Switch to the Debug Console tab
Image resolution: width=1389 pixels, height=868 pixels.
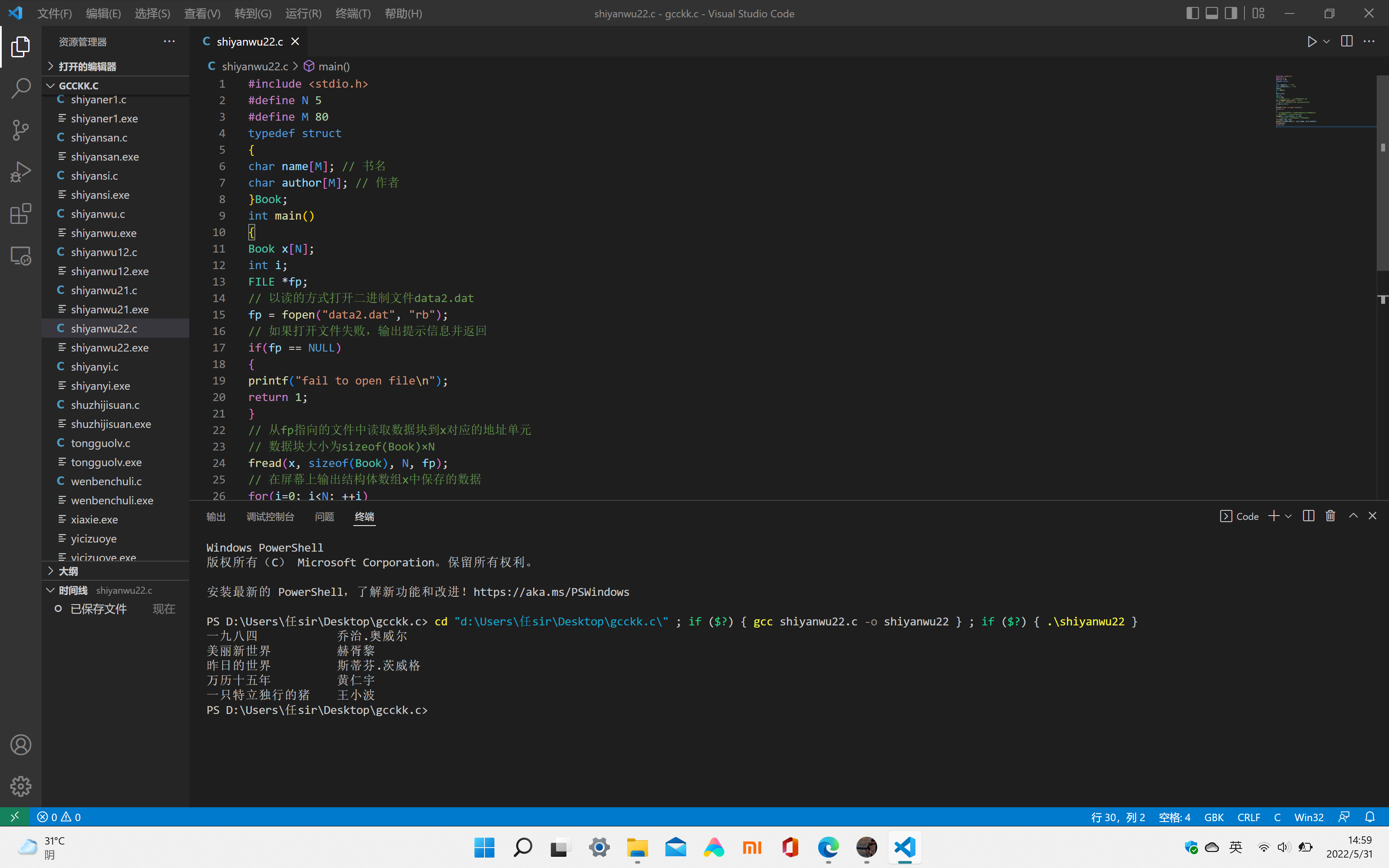pos(270,516)
